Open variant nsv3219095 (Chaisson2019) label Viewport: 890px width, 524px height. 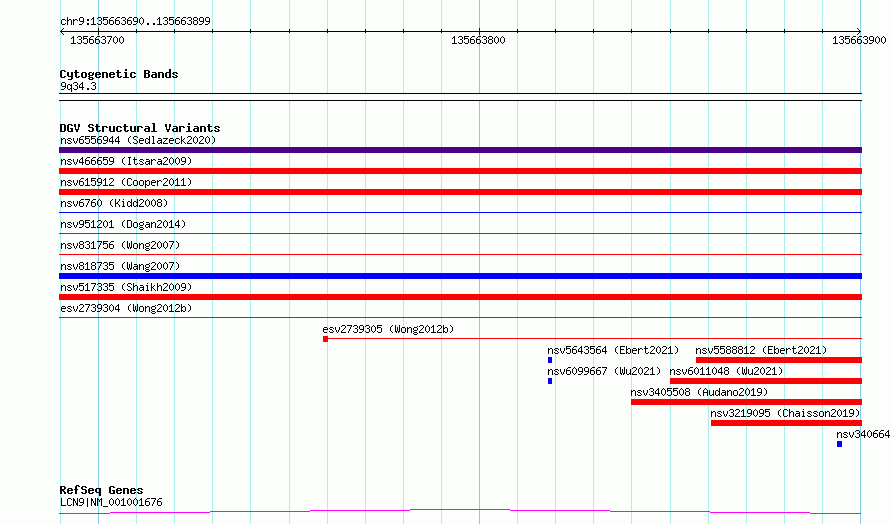pyautogui.click(x=786, y=413)
